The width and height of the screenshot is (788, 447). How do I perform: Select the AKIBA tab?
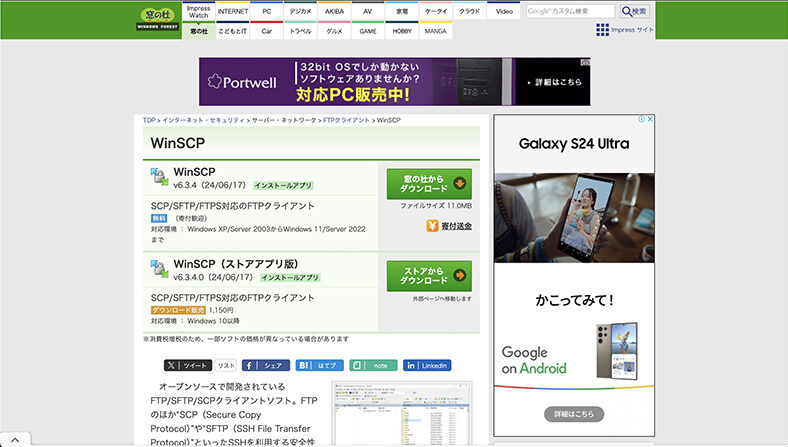click(334, 11)
